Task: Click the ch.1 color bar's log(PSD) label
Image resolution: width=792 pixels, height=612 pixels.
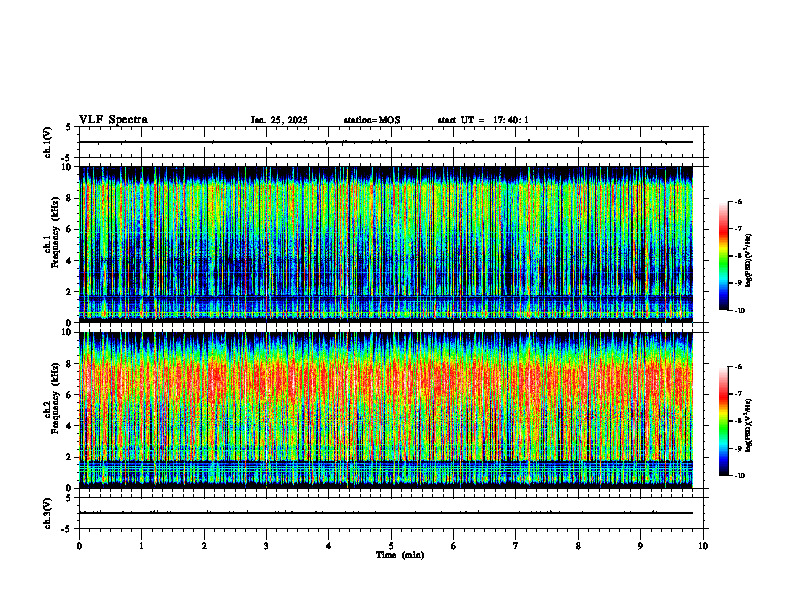Action: [x=749, y=261]
